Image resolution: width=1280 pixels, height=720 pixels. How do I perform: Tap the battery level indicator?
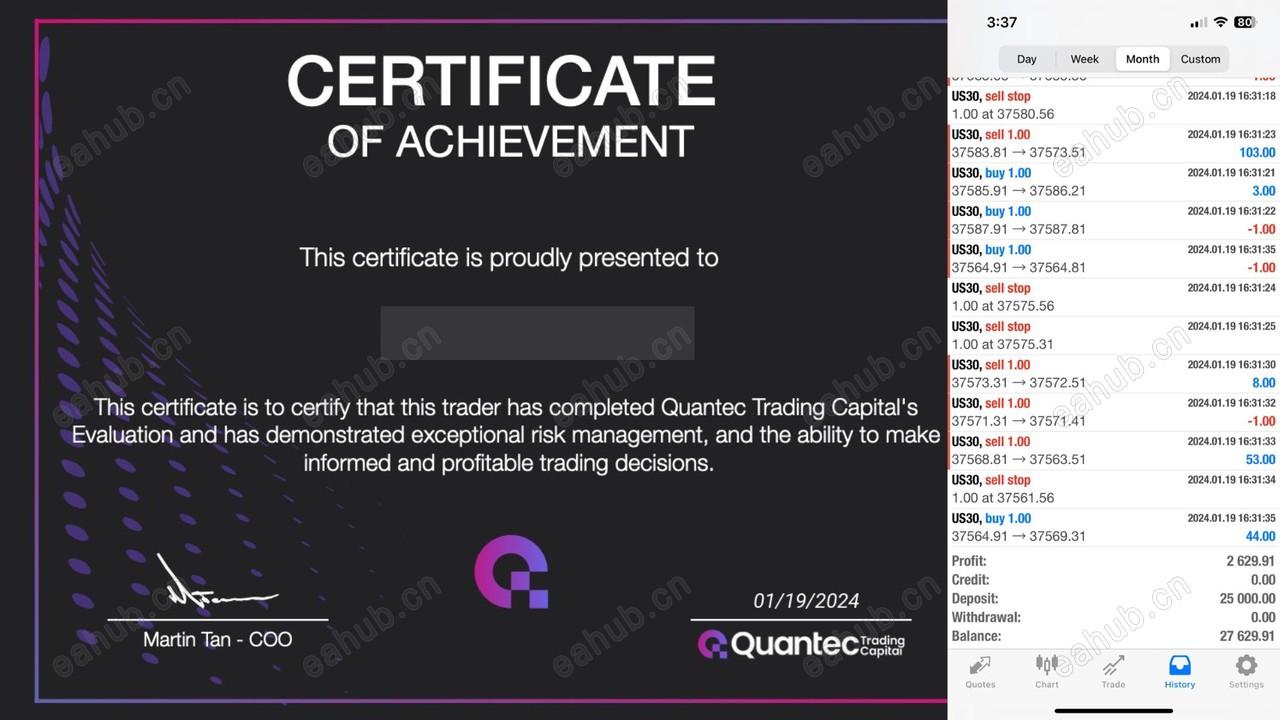1245,22
